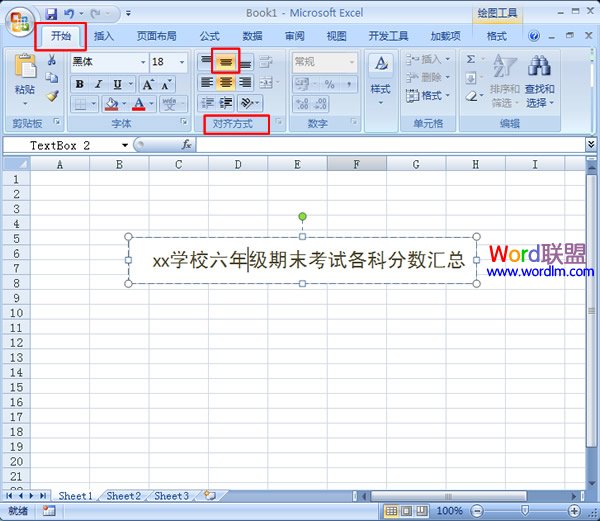Save the workbook from Quick Access toolbar
This screenshot has width=600, height=521.
(x=51, y=14)
